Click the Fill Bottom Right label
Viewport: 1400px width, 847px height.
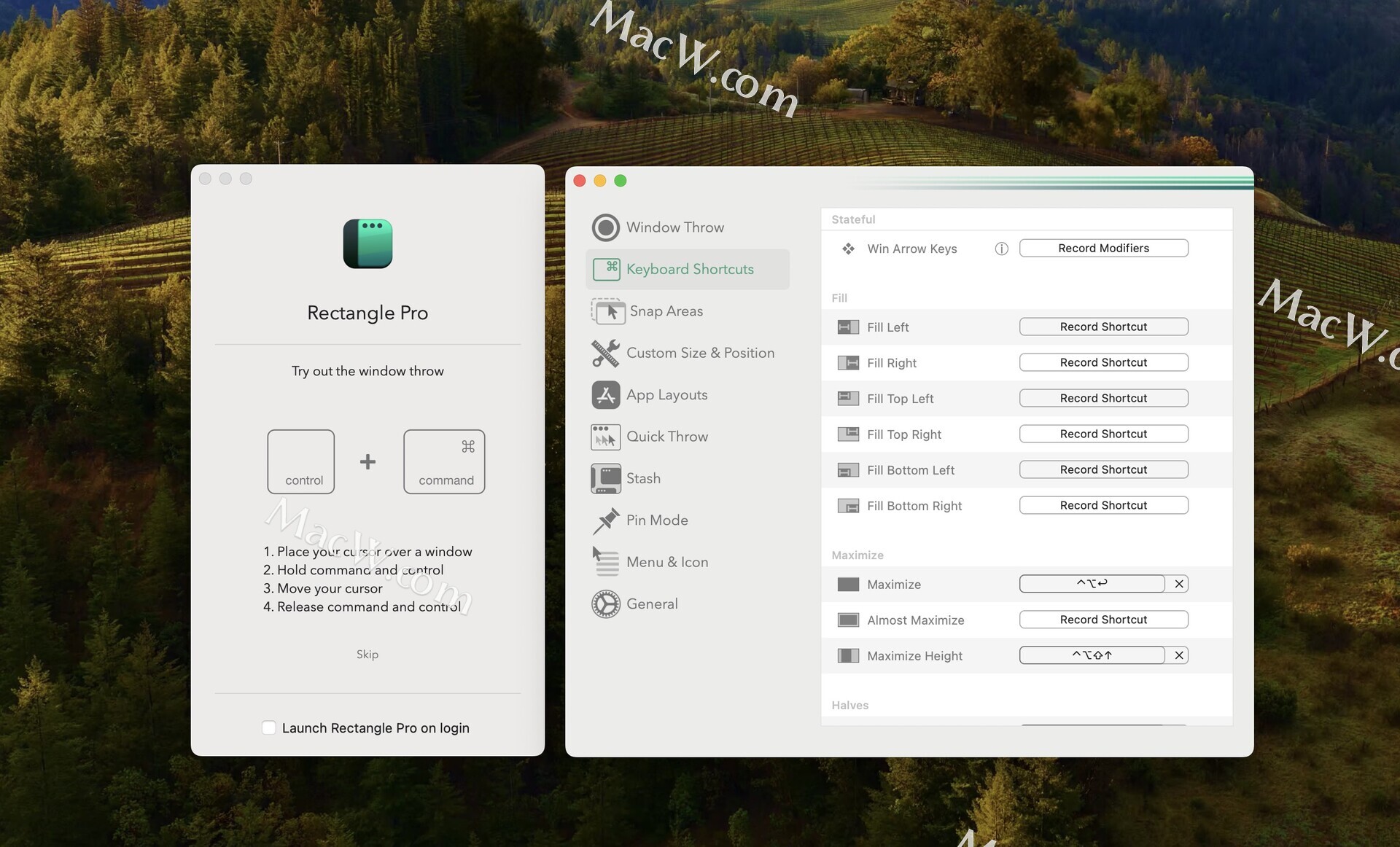914,506
